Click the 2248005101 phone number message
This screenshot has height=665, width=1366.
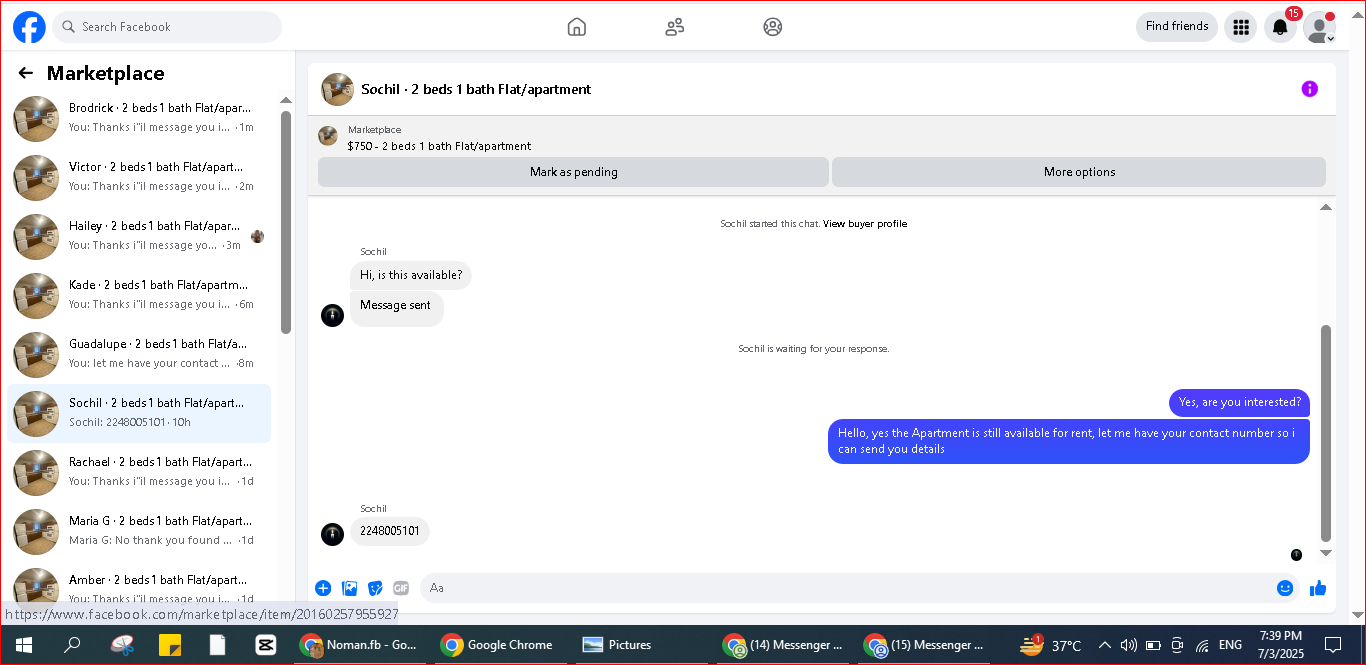click(390, 531)
